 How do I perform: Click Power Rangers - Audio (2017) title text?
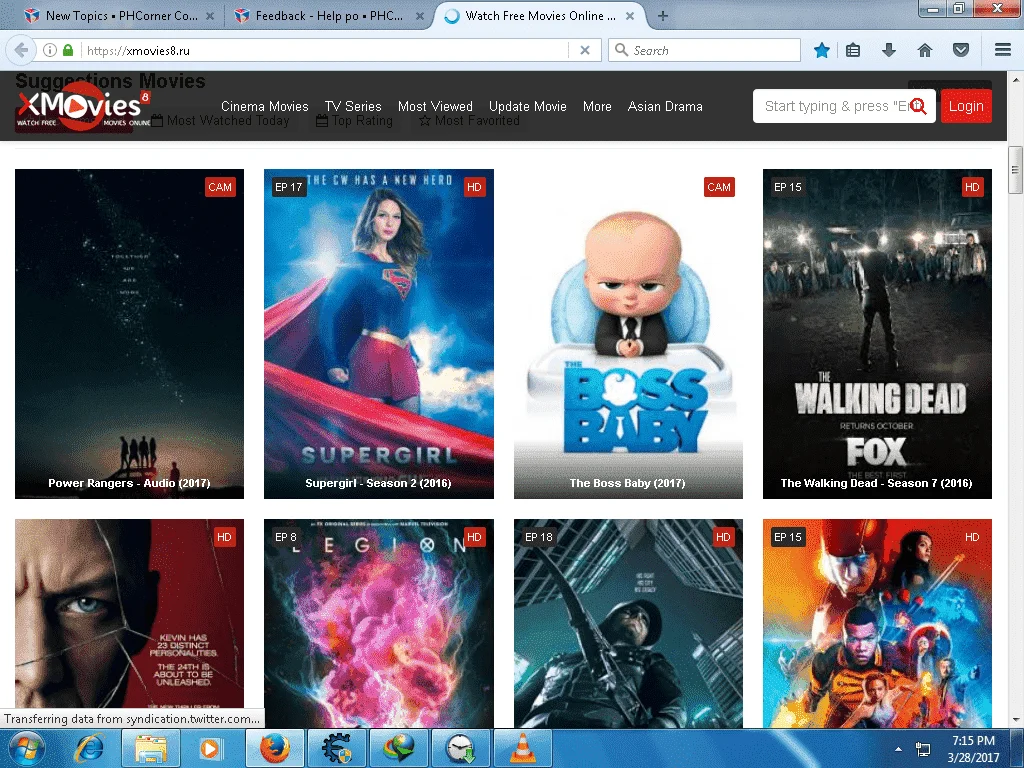(x=129, y=483)
